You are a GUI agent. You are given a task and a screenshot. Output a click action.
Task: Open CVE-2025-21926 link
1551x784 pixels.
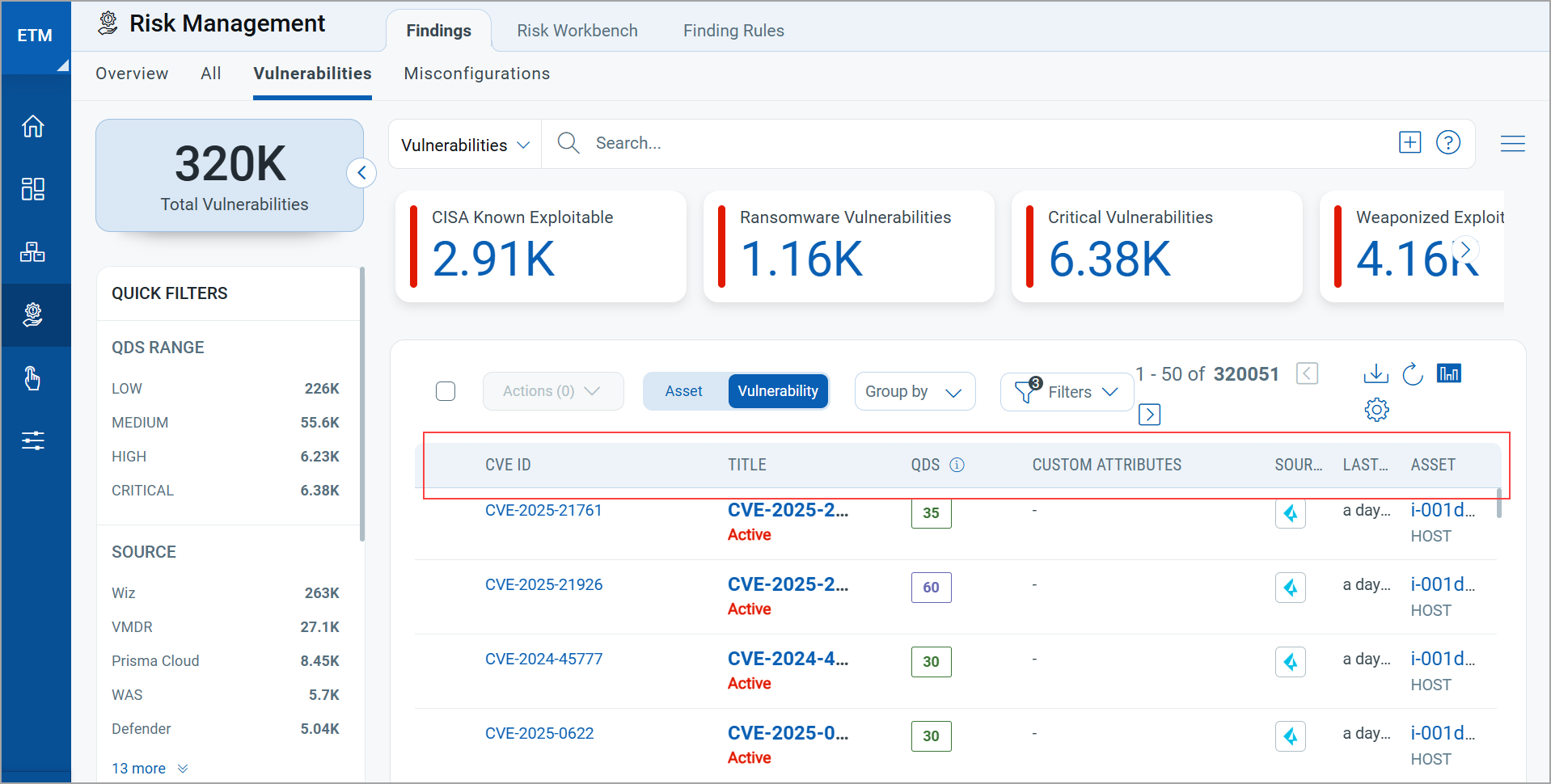(x=544, y=584)
